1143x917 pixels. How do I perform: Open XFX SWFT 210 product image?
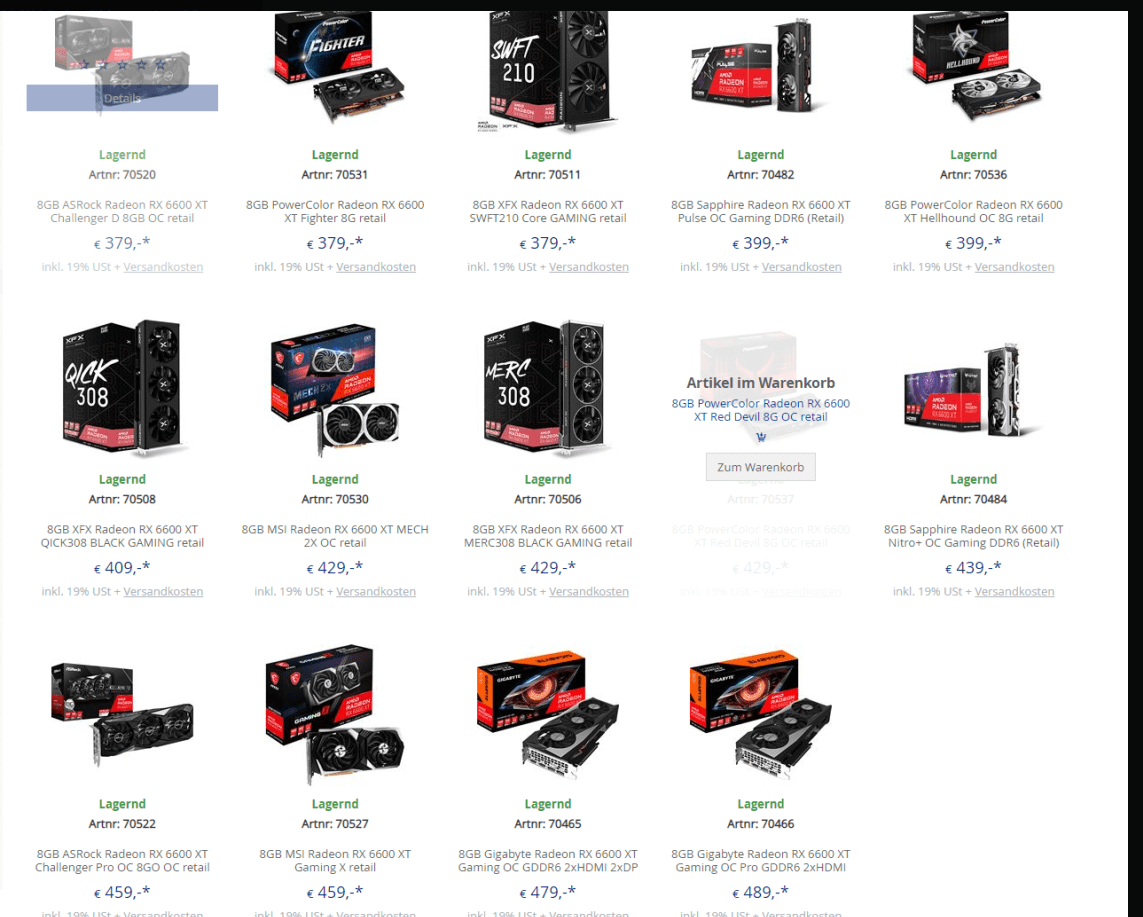pos(548,71)
